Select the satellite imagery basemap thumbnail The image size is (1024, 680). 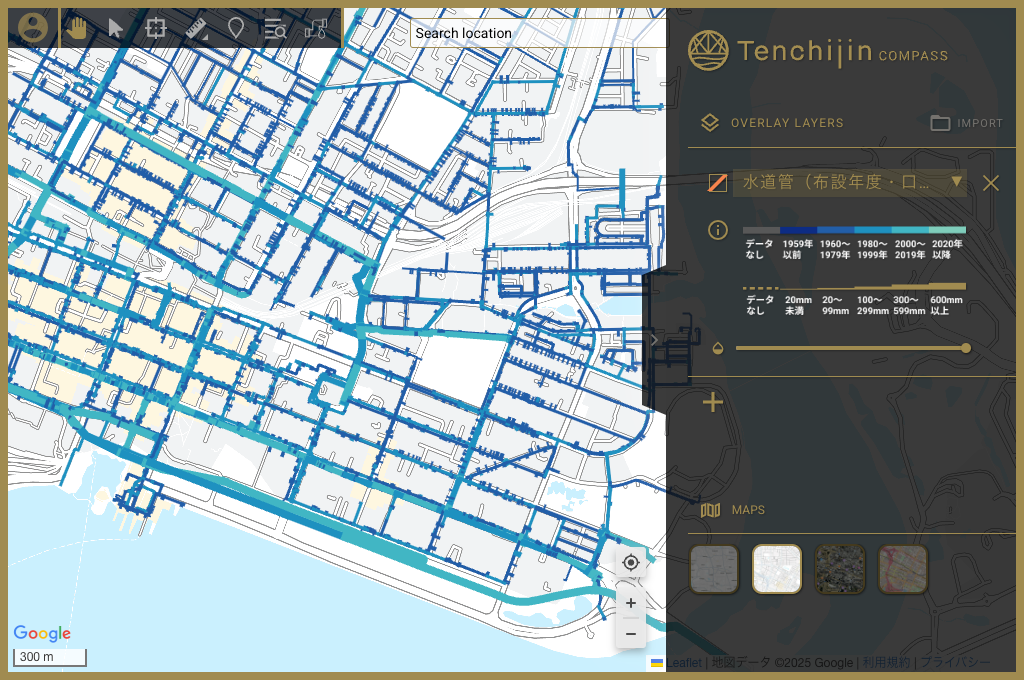tap(840, 570)
